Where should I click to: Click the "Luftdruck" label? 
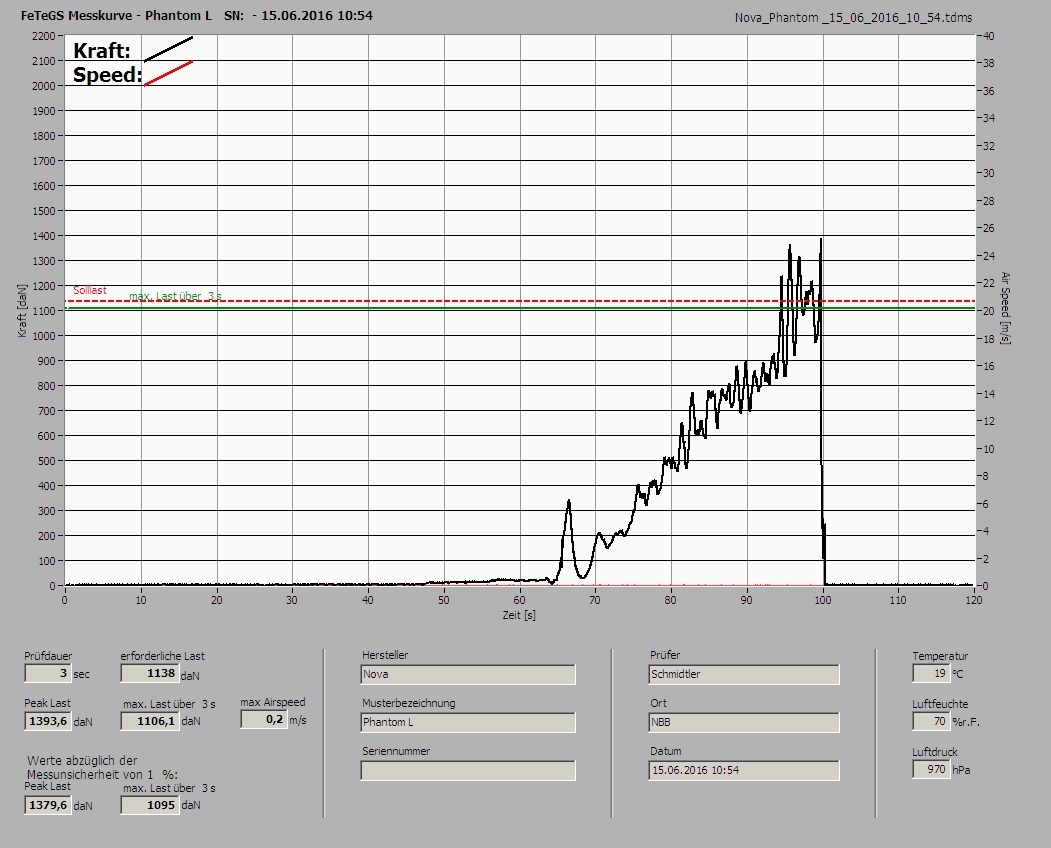(935, 751)
